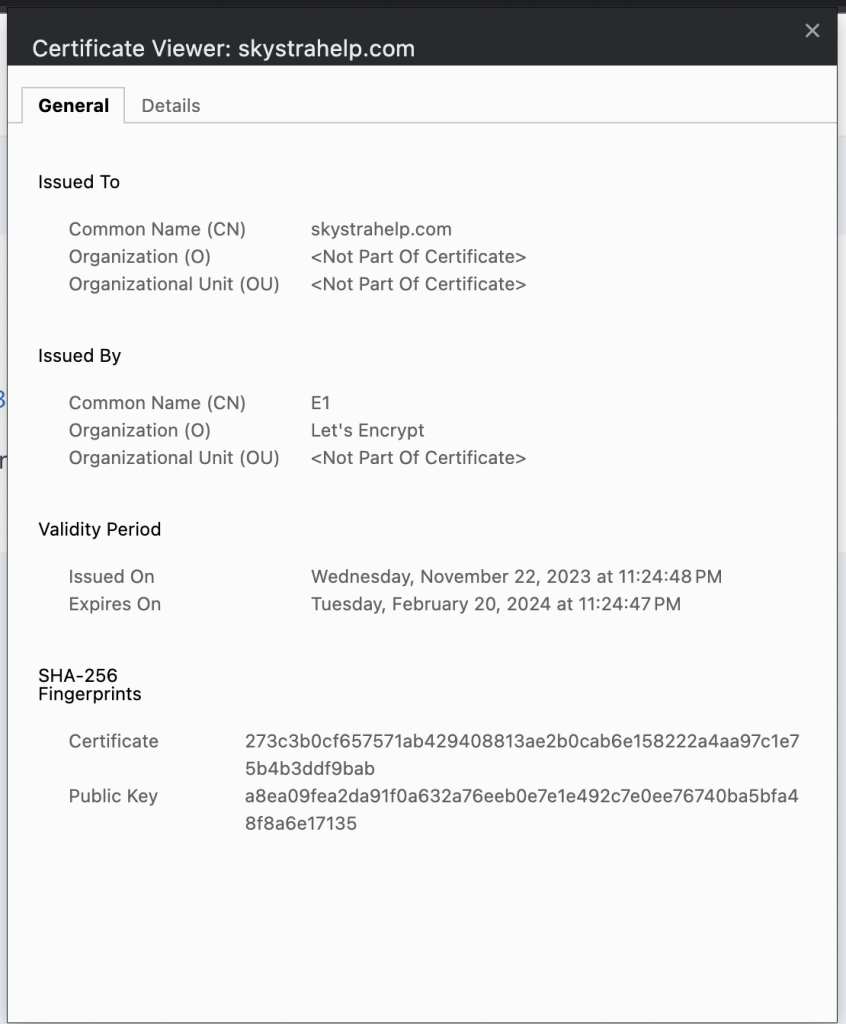Viewport: 846px width, 1024px height.
Task: Click the Organizational Unit value under Issued By
Action: point(418,458)
